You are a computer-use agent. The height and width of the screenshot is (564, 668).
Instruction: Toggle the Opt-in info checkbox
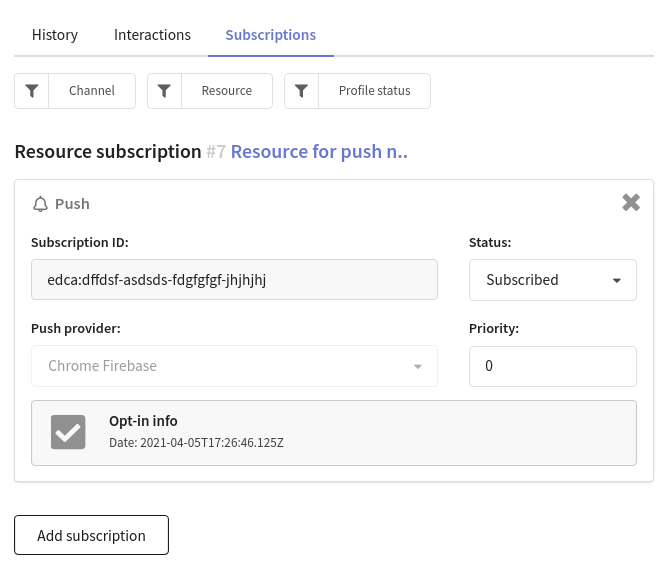tap(68, 432)
